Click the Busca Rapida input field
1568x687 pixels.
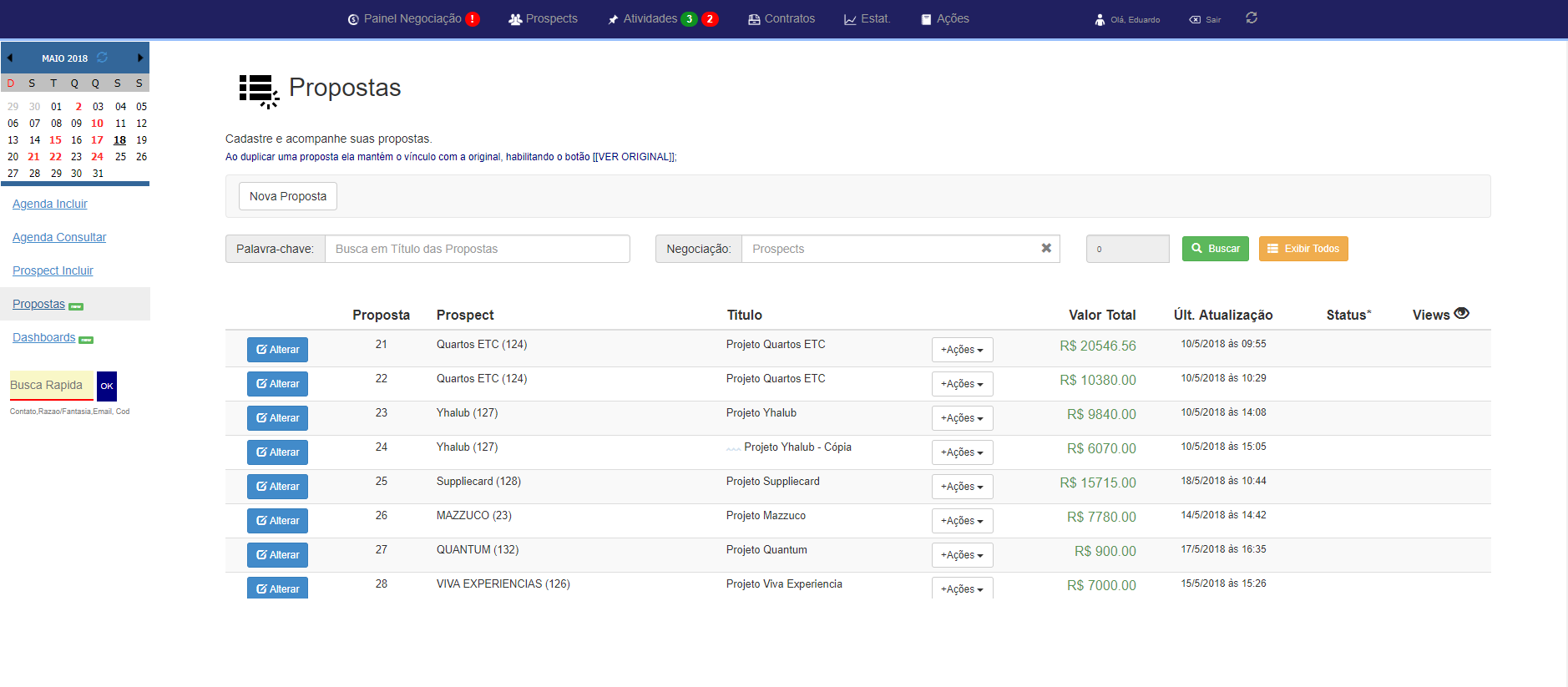[52, 386]
